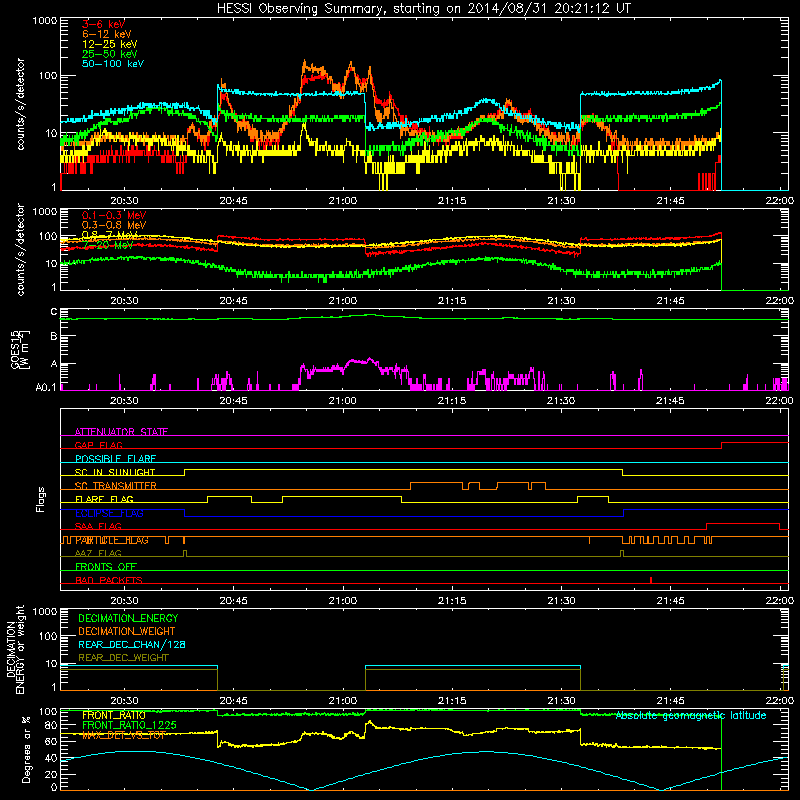Click the 21:45 time tick under decimation panel
This screenshot has width=800, height=800.
670,701
